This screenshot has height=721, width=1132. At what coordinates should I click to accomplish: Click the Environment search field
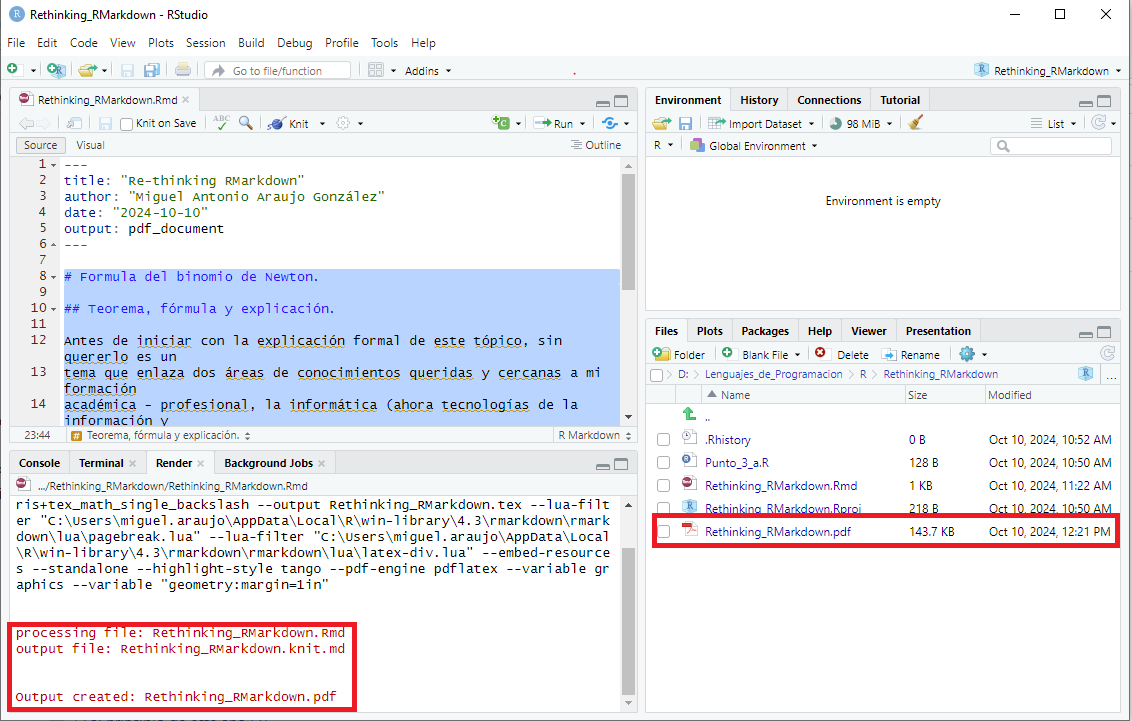(1050, 146)
